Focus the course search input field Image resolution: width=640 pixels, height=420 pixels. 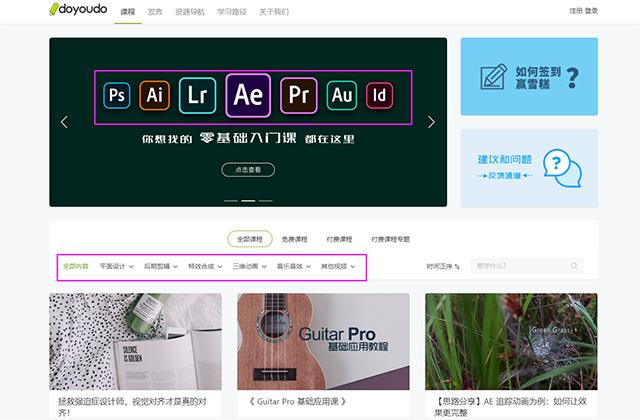pos(527,266)
